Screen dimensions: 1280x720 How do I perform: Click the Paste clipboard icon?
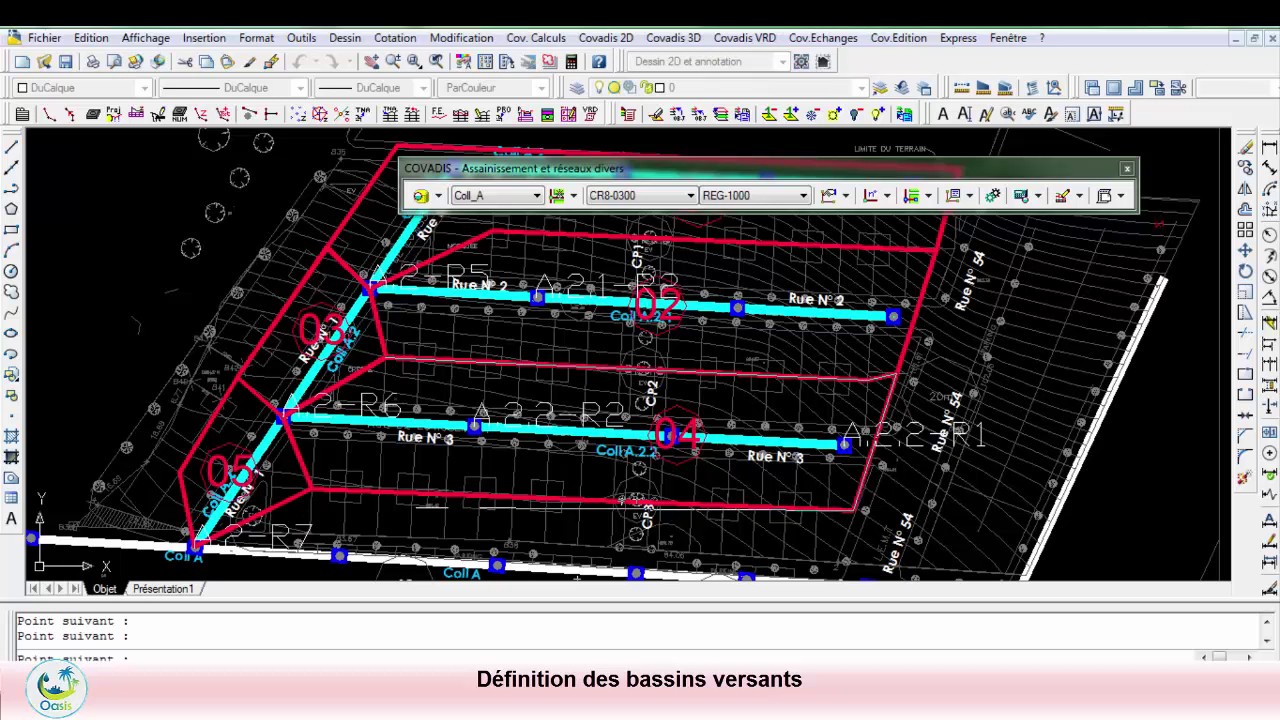tap(228, 62)
